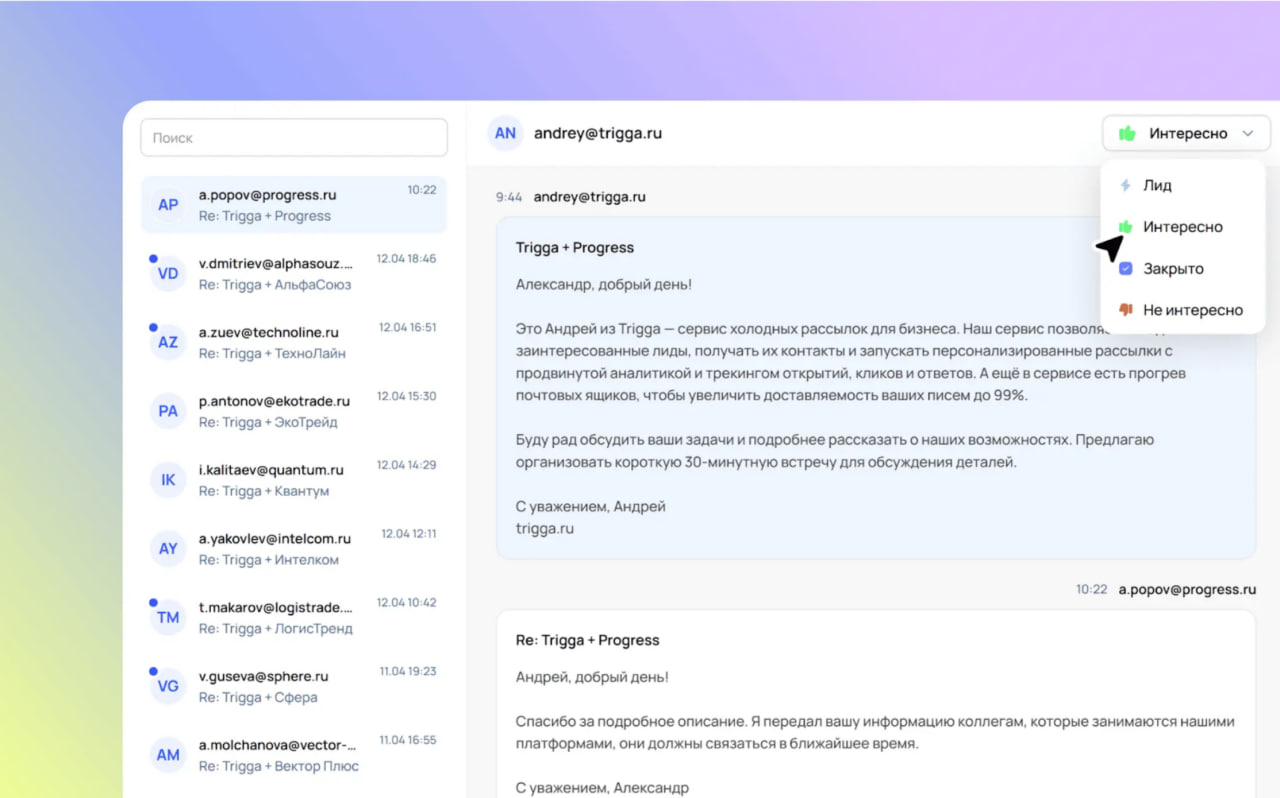Click the trigga.ru link in the email signature

pos(545,528)
